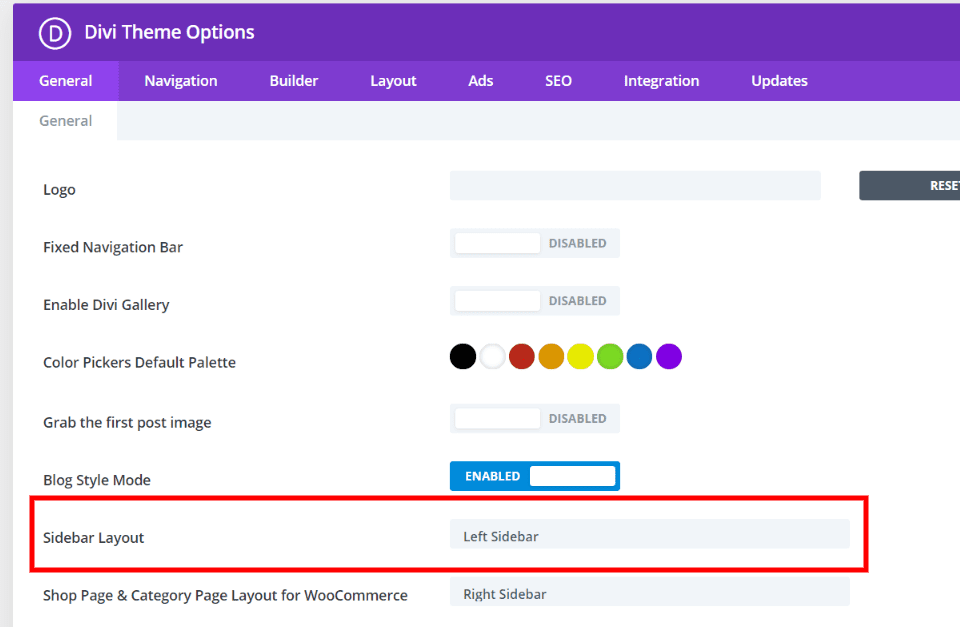Switch to the Navigation tab

point(181,81)
